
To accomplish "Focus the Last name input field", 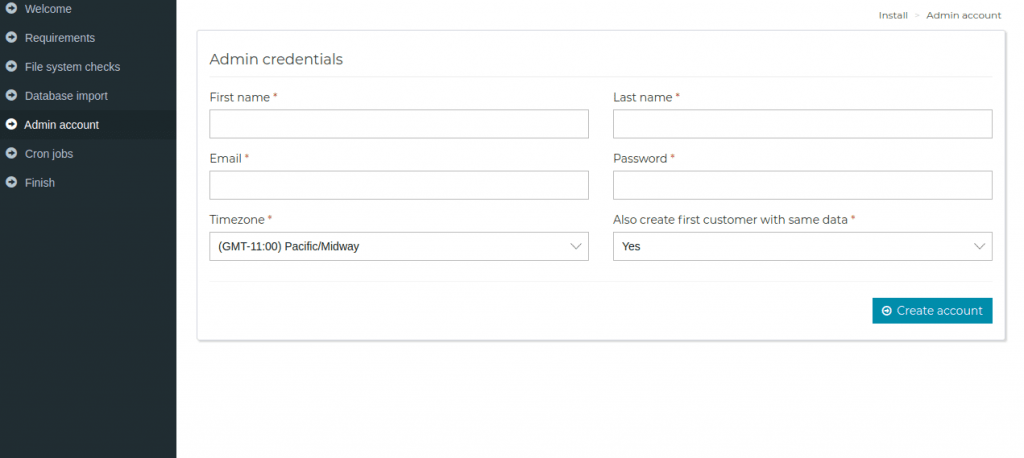I will pos(802,123).
